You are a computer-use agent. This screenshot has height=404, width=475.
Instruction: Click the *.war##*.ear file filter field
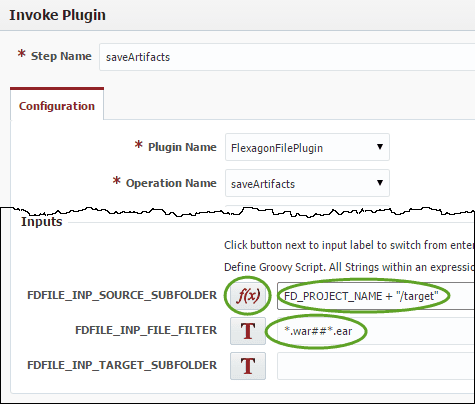click(376, 331)
